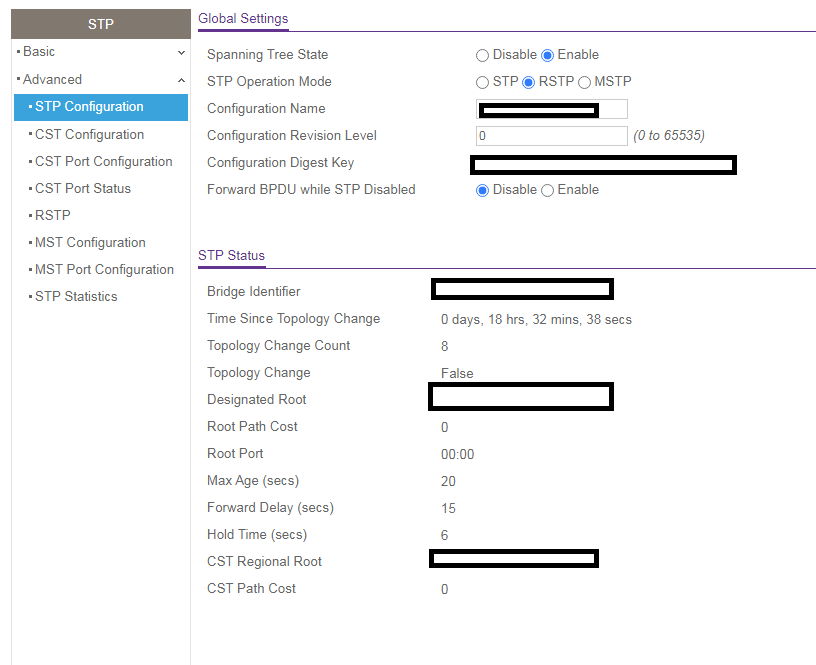Open the RSTP sidebar item
Image resolution: width=816 pixels, height=665 pixels.
point(52,216)
